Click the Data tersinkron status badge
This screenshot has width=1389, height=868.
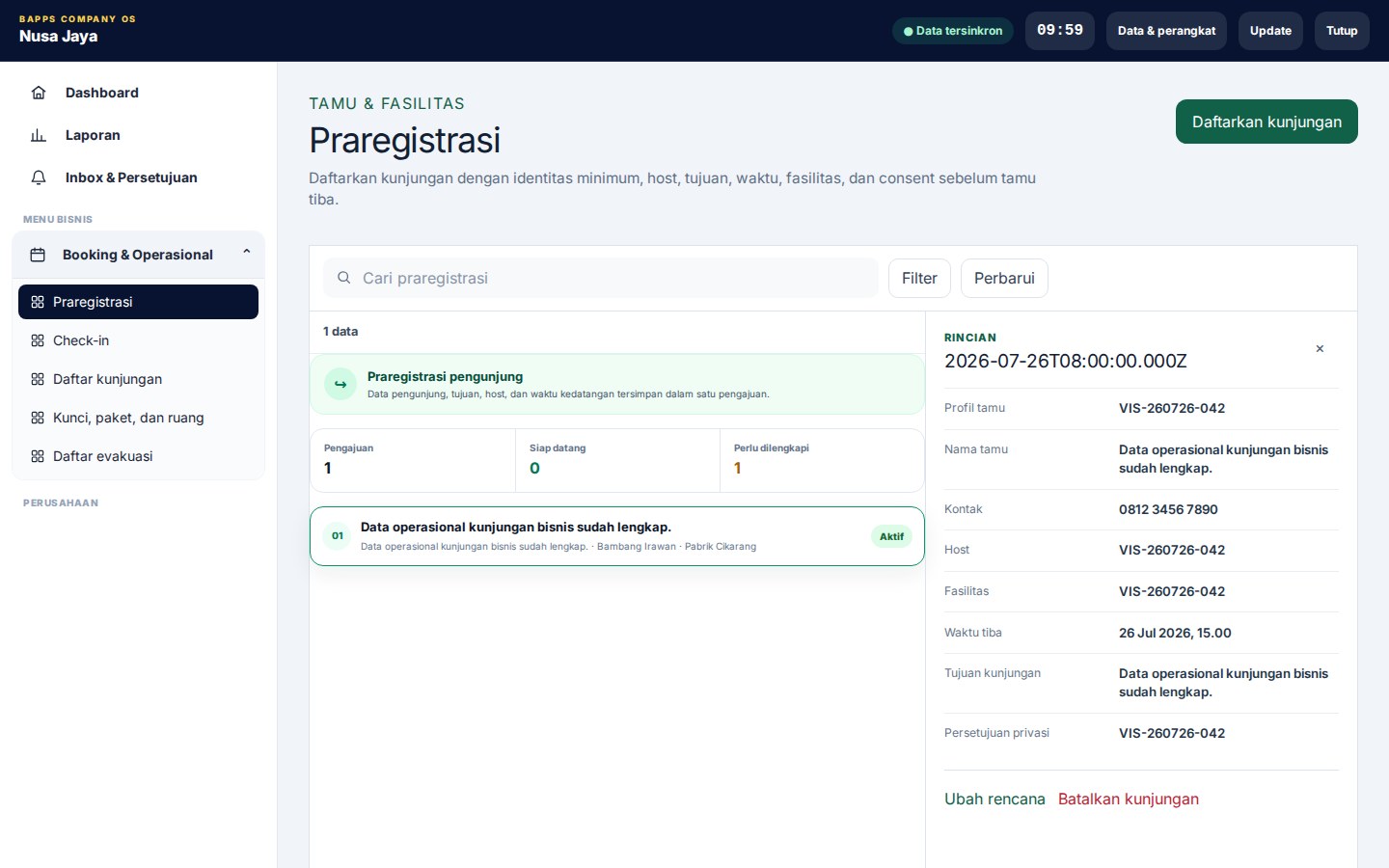pos(953,31)
